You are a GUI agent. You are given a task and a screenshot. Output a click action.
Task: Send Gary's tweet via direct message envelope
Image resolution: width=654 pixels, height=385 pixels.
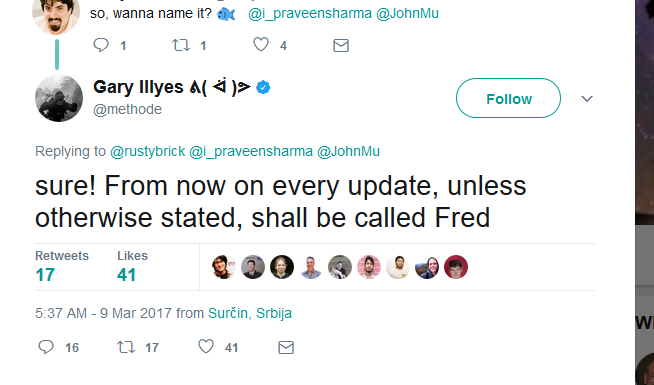286,347
